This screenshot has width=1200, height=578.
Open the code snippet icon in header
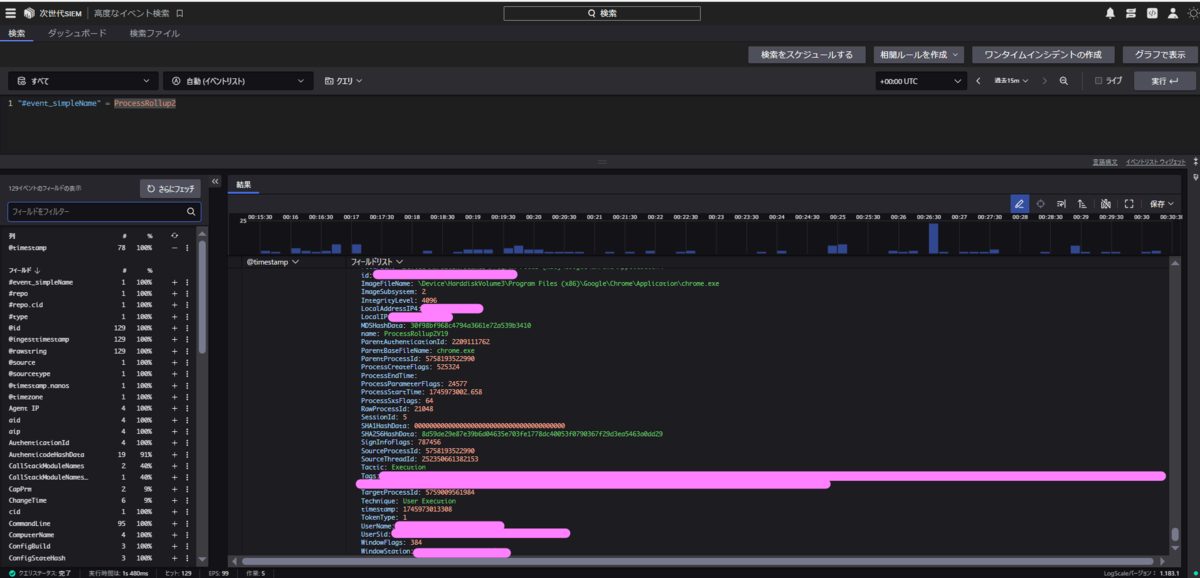1152,13
